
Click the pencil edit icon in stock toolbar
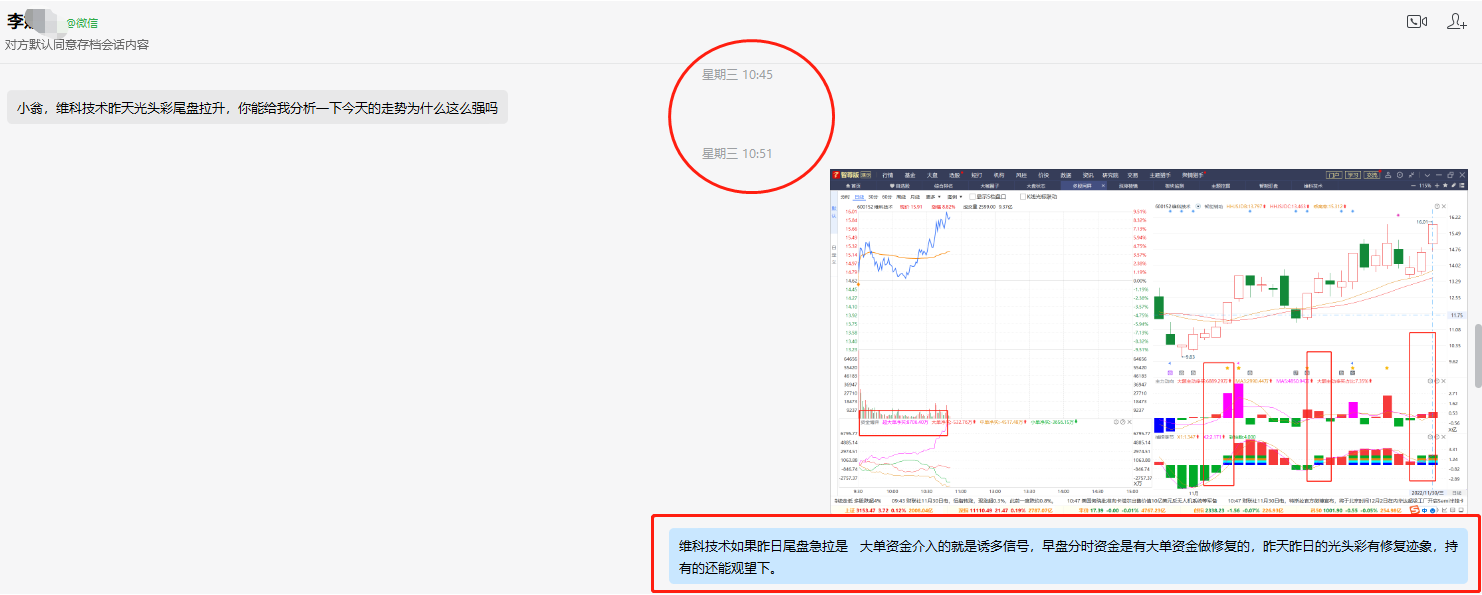click(1454, 185)
